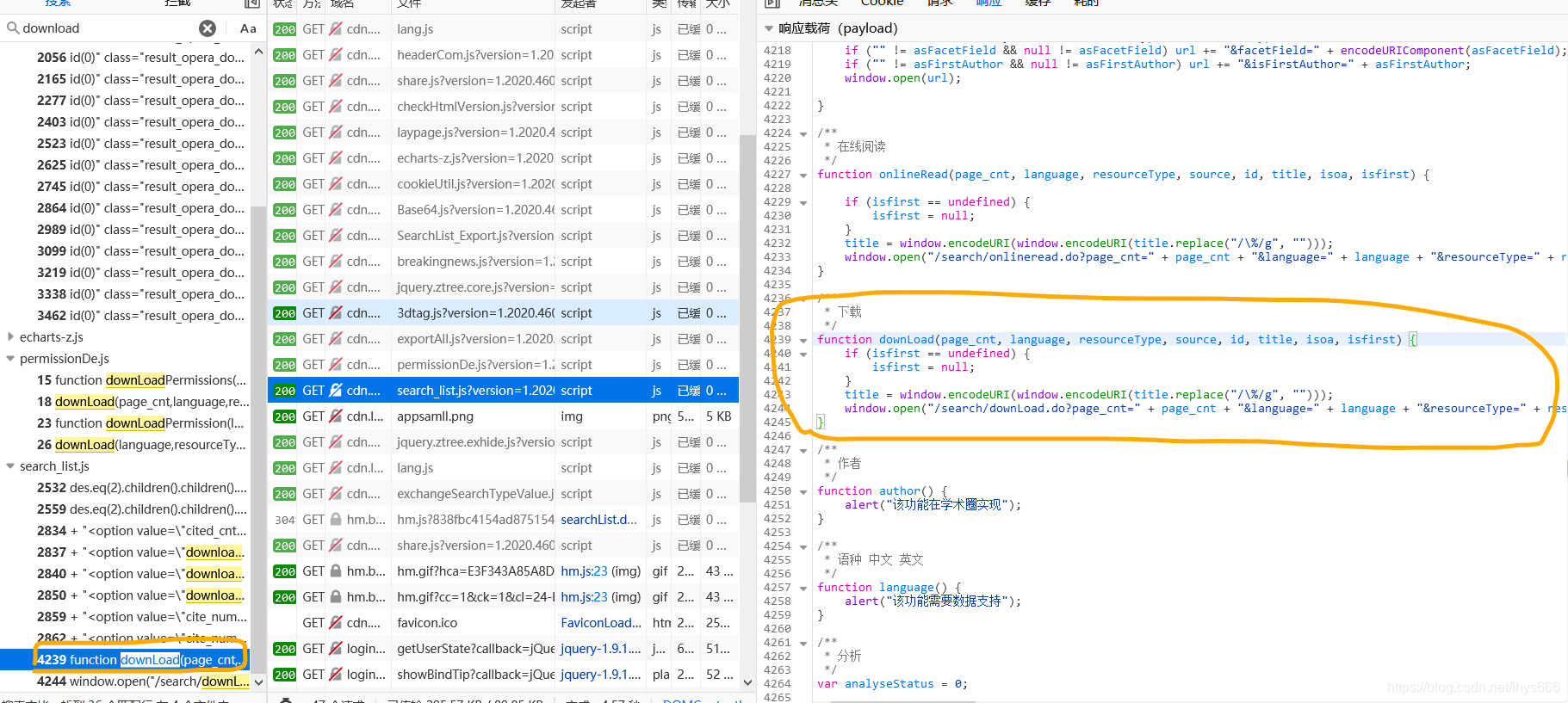This screenshot has width=1568, height=703.
Task: Select the search_list.js request row
Action: 503,391
